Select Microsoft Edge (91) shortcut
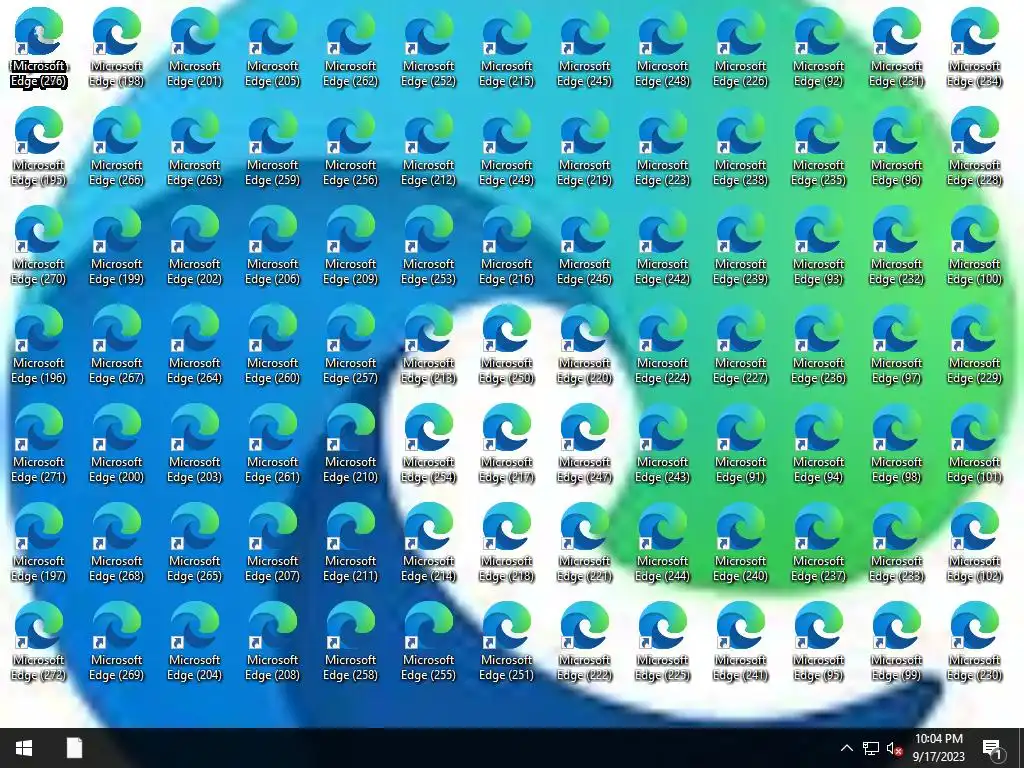 click(740, 443)
